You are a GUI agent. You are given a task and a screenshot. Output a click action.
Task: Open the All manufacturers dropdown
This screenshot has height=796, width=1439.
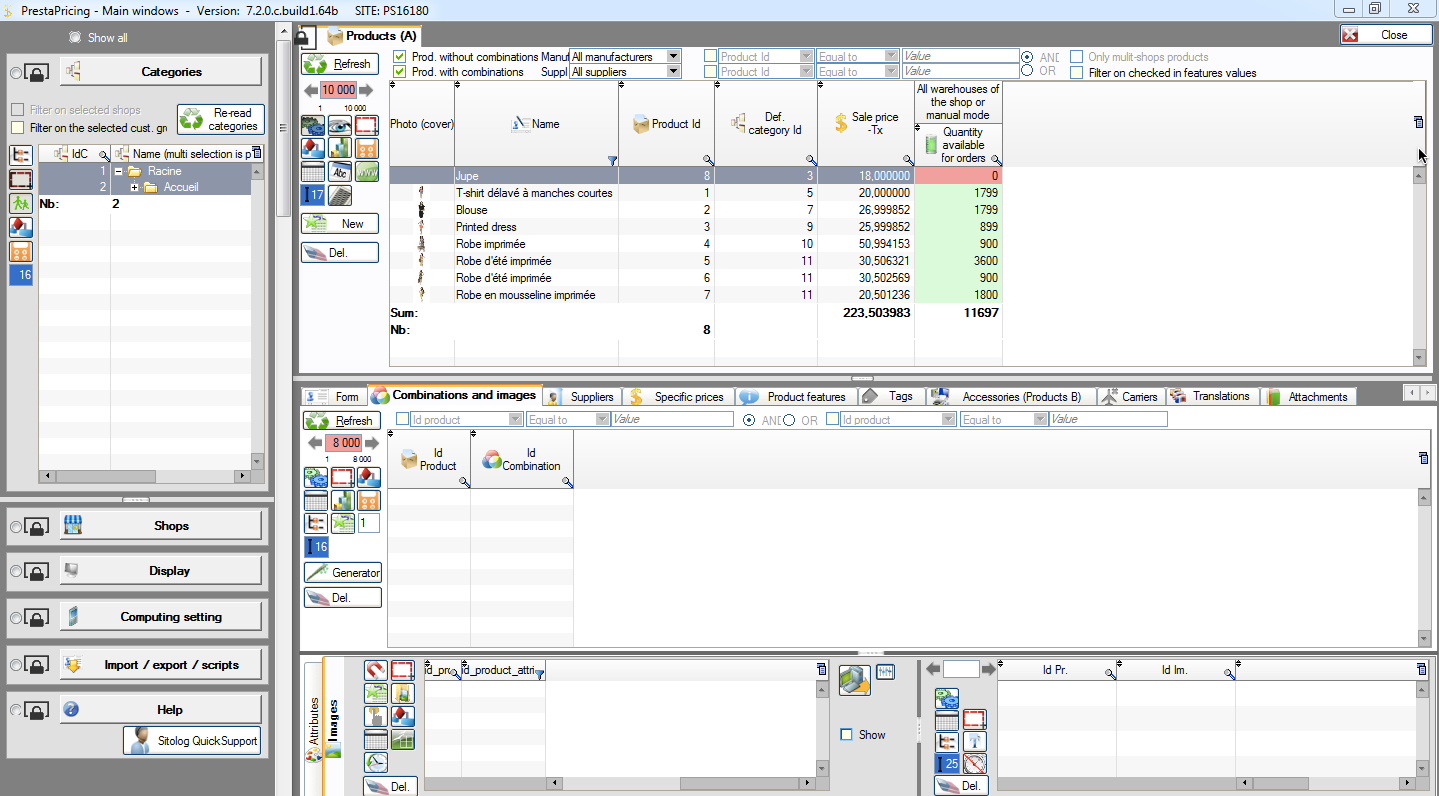point(673,57)
